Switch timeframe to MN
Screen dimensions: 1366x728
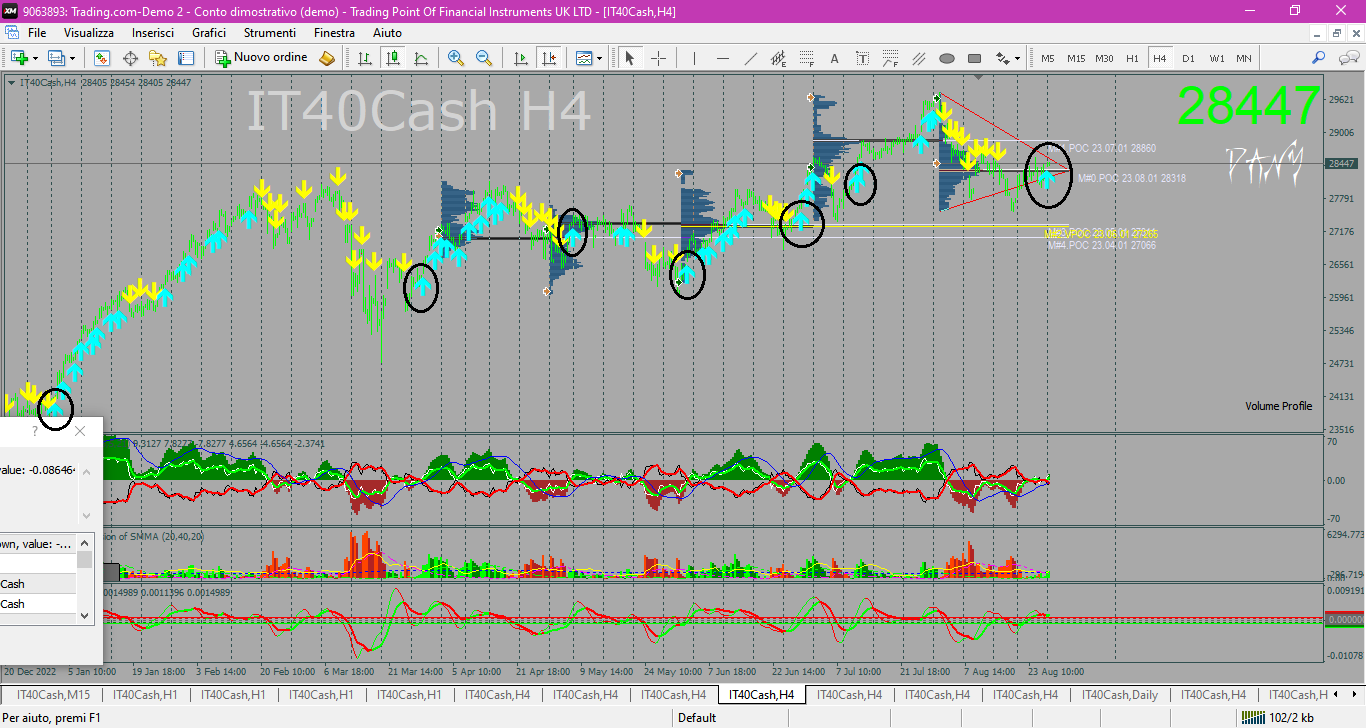pos(1244,58)
